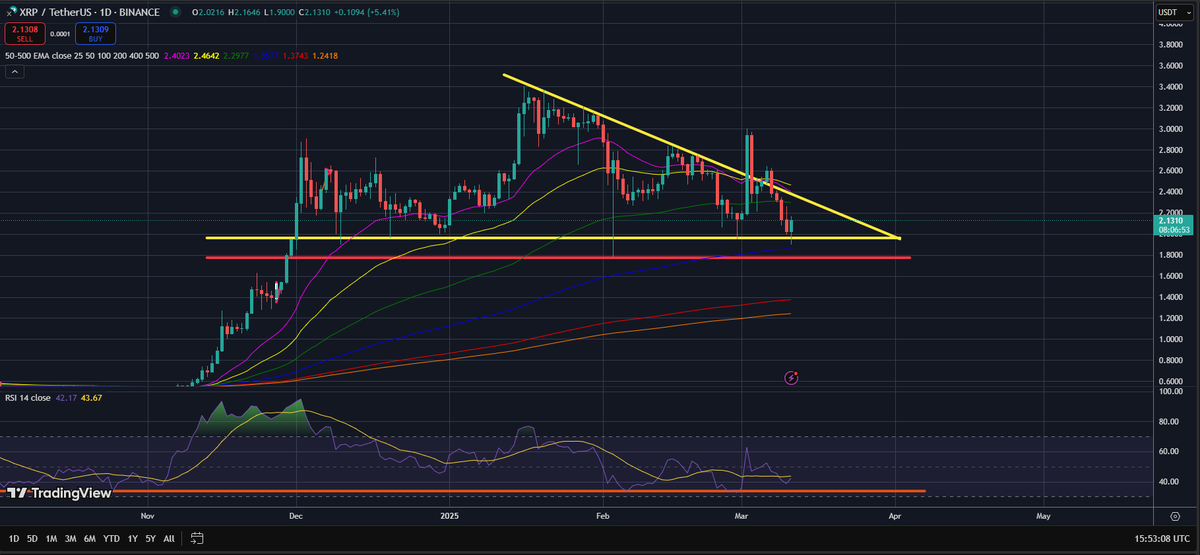Click the Apr label on time axis
Viewport: 1200px width, 555px height.
pos(893,516)
